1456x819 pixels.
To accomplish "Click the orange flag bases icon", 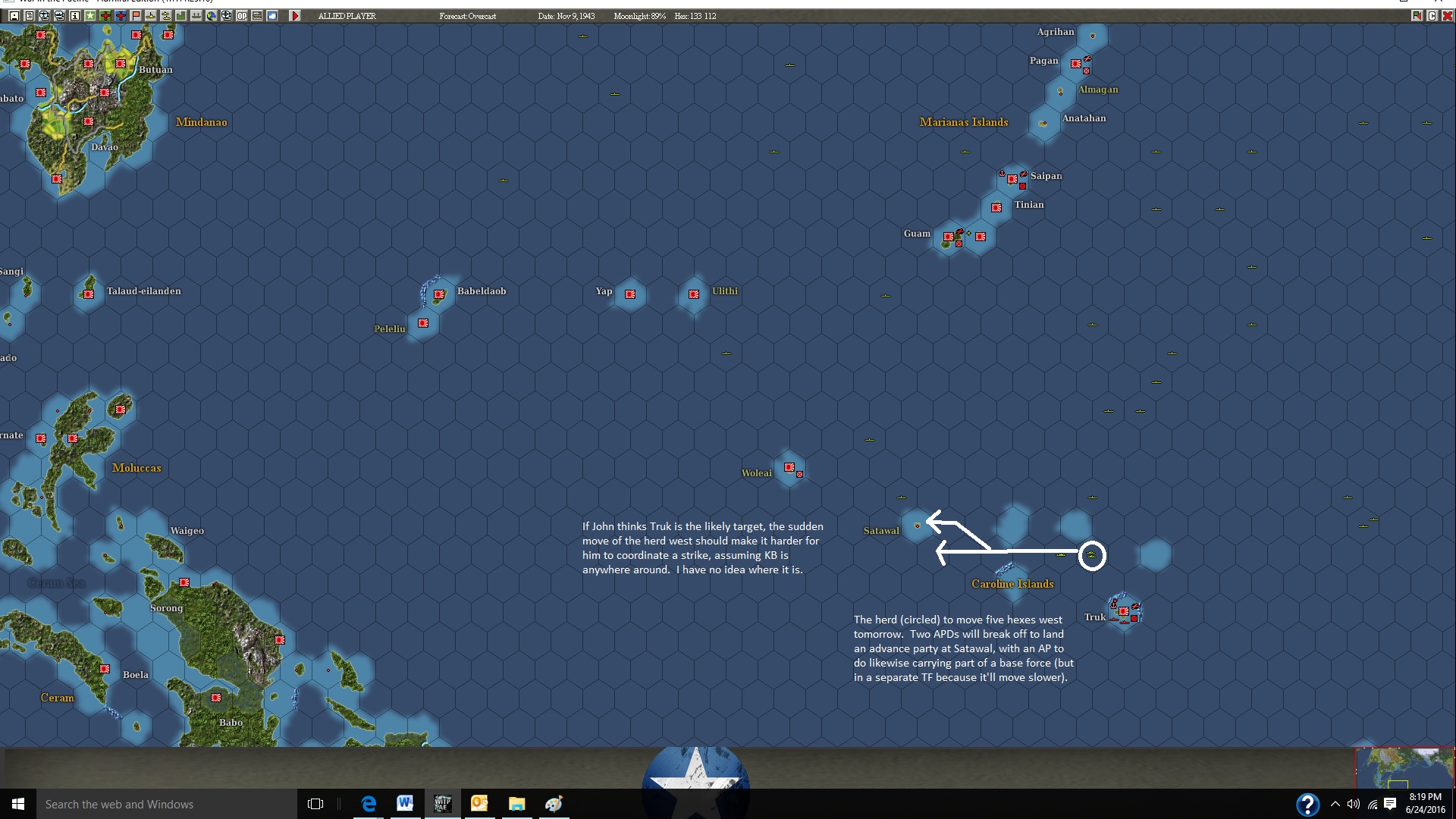I will tap(136, 15).
